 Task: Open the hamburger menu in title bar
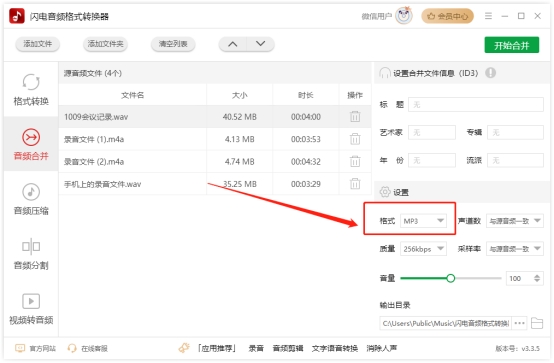pyautogui.click(x=488, y=16)
